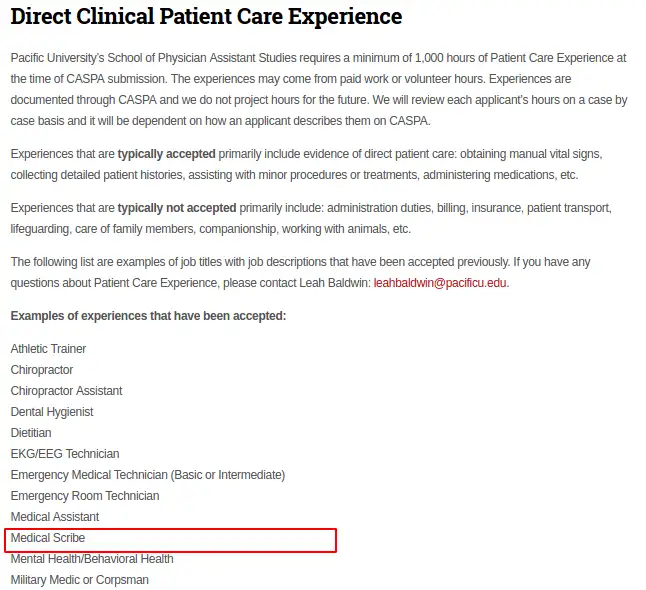Viewport: 646px width, 590px height.
Task: Select the Dental Hygienist entry
Action: coord(52,412)
